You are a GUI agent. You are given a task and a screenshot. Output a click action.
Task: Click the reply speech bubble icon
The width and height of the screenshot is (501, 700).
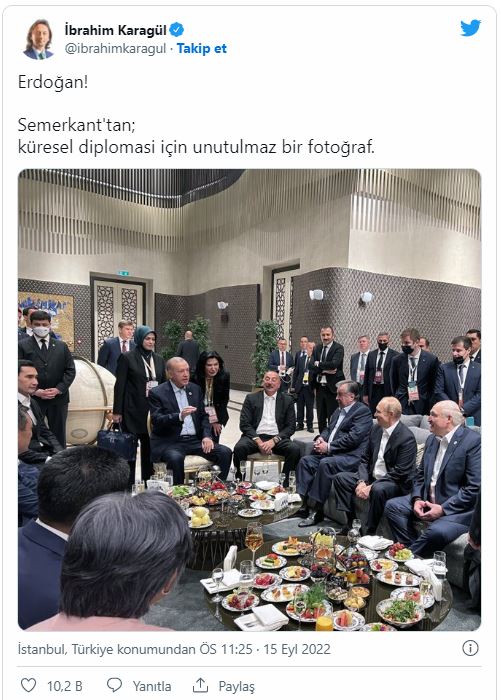point(114,685)
